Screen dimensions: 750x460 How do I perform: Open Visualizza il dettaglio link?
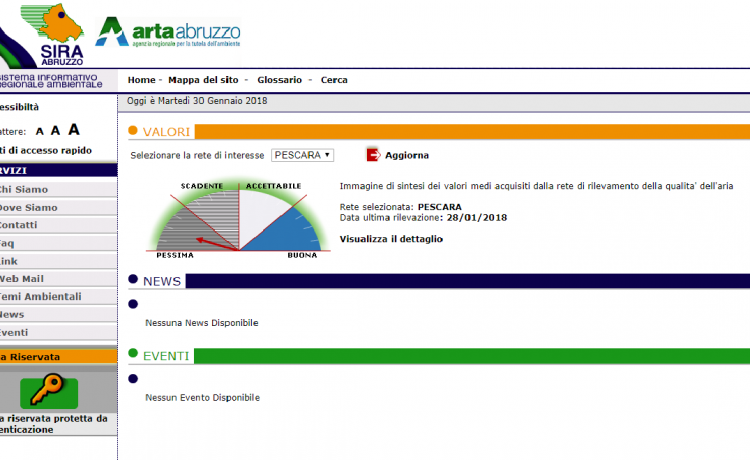pos(391,239)
